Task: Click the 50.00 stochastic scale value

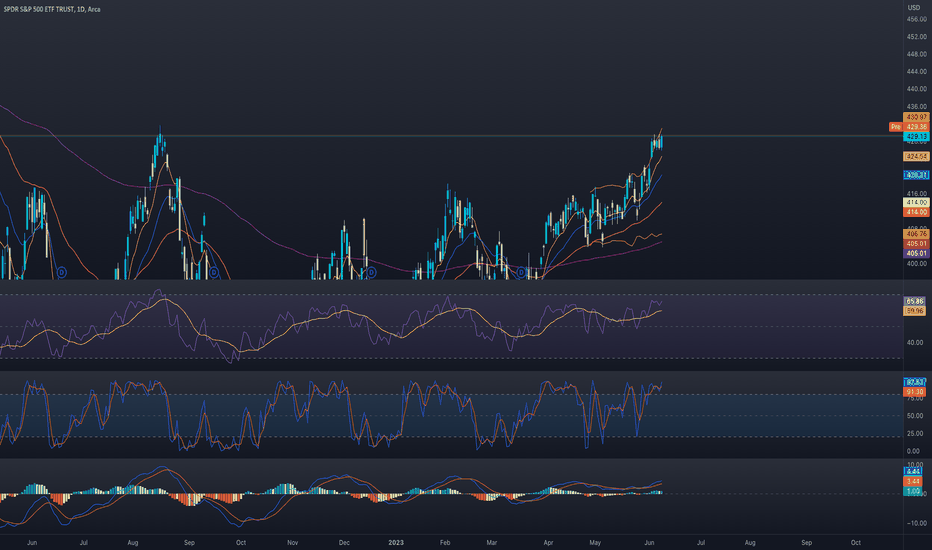Action: click(915, 416)
